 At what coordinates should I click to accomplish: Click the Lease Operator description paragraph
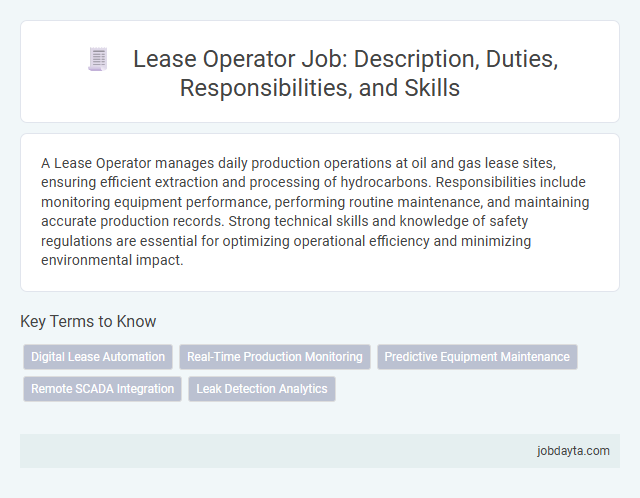[315, 211]
